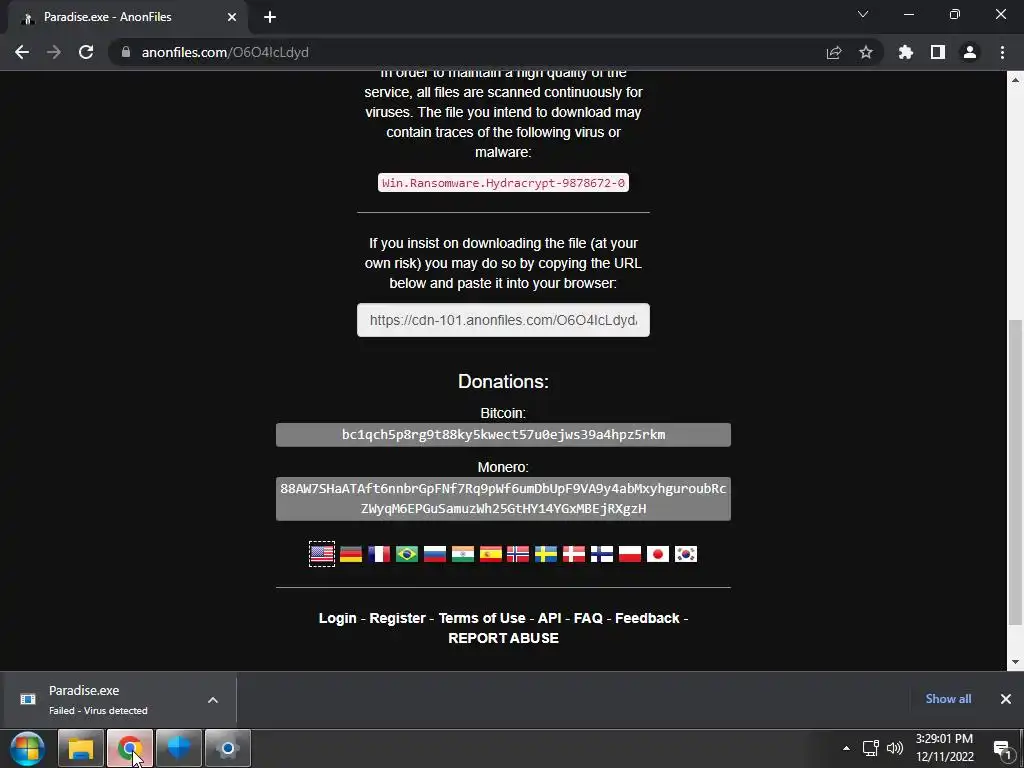Go back to the previous page
Screen dimensions: 1024x768
[x=22, y=52]
